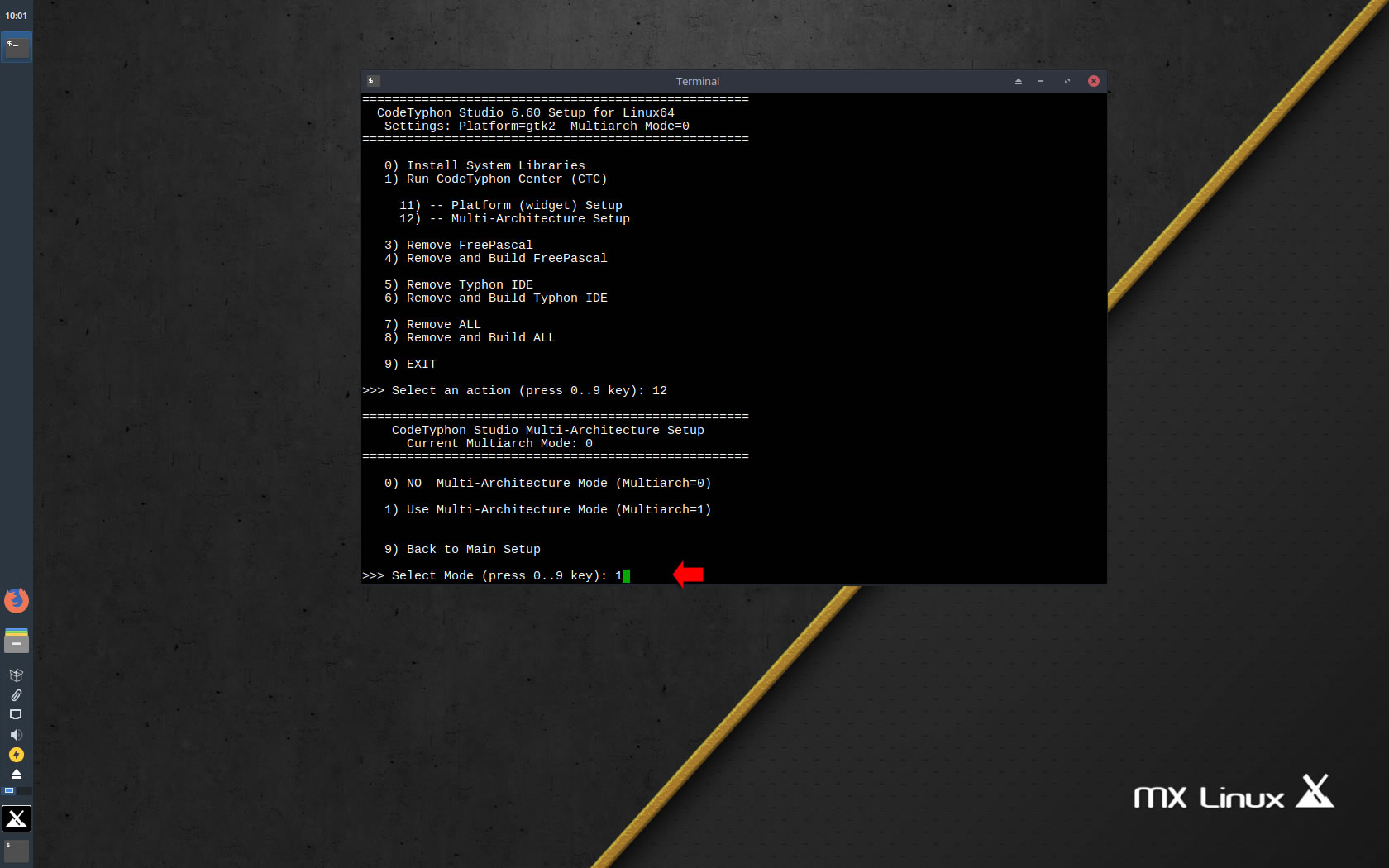Screen dimensions: 1389x868
Task: Launch terminal from bottom panel launcher
Action: point(17,851)
